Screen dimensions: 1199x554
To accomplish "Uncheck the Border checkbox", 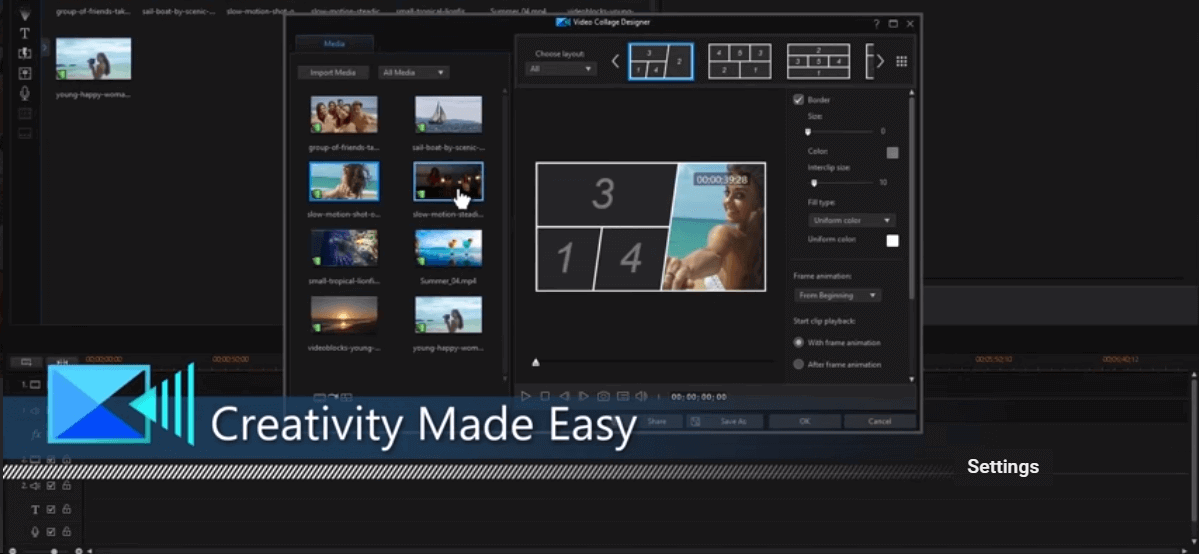I will (798, 100).
